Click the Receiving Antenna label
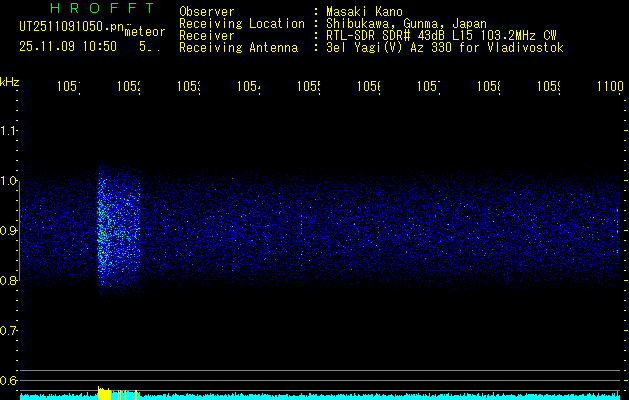Image resolution: width=629 pixels, height=400 pixels. click(x=239, y=48)
